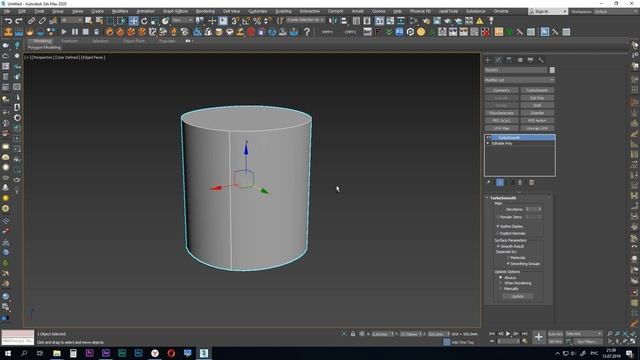
Task: Select the Manually update option
Action: pyautogui.click(x=501, y=289)
